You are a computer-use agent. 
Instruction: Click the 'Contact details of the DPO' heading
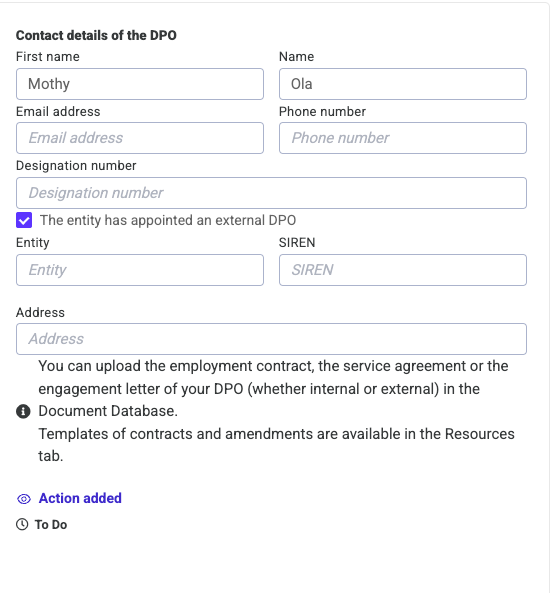click(96, 35)
